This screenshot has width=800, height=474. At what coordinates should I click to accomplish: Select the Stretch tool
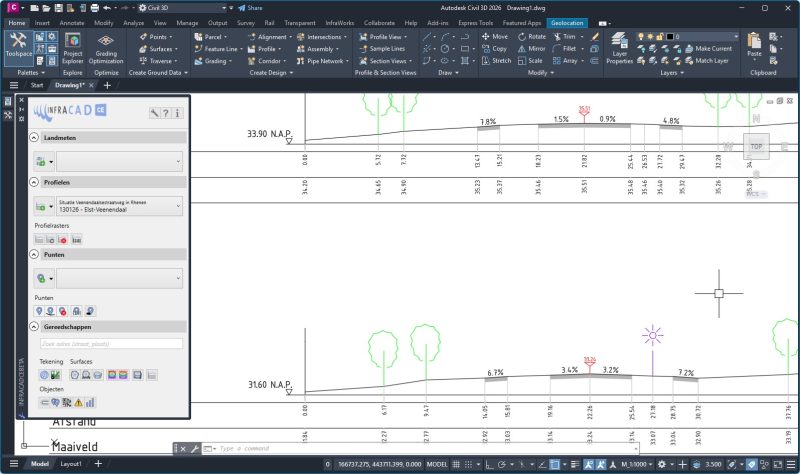coord(496,61)
